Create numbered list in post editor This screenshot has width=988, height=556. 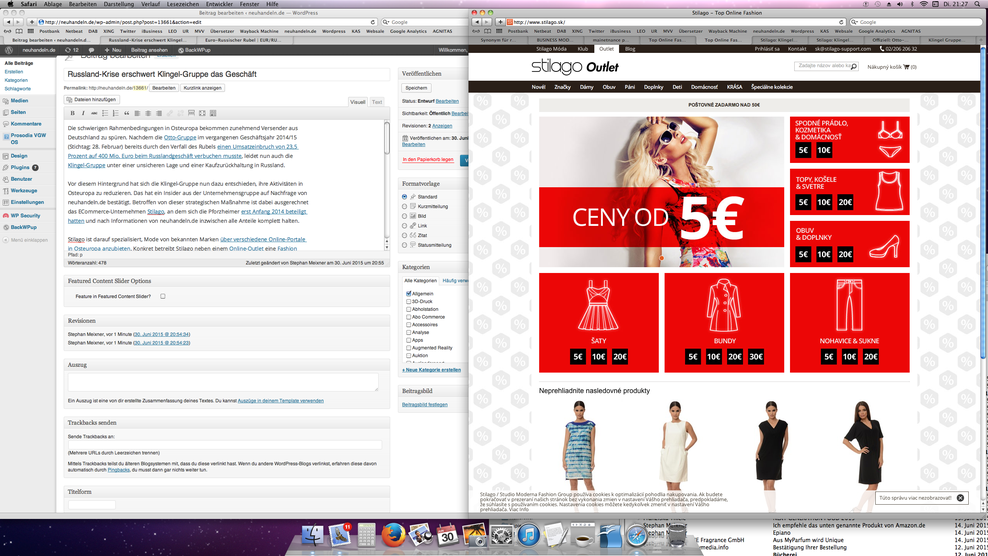point(115,113)
